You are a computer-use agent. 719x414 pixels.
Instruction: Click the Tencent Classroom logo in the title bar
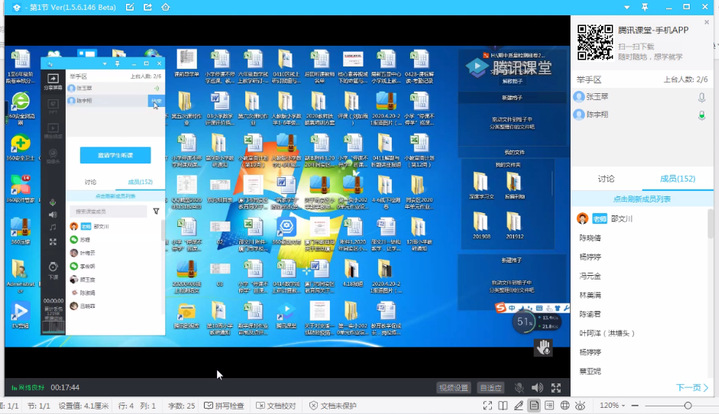click(x=17, y=7)
